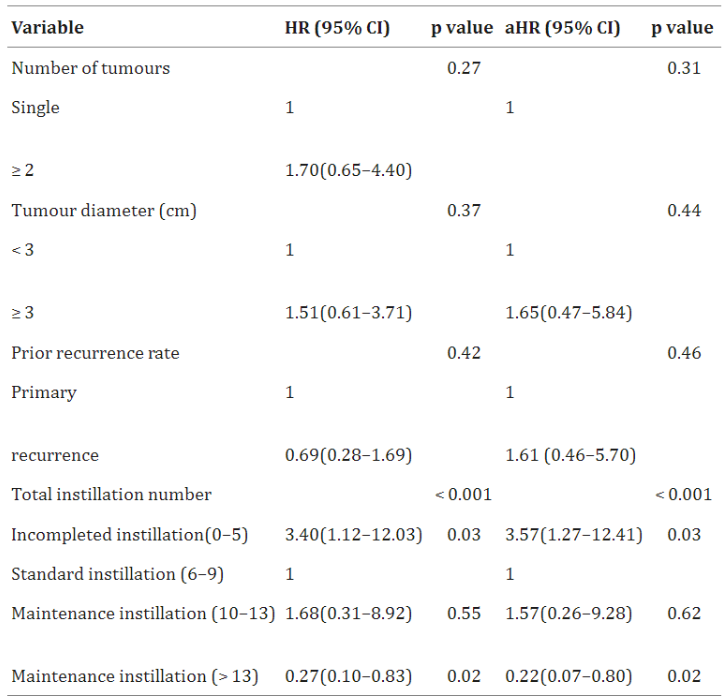726x698 pixels.
Task: Click the 1.70(0.65–4.40) hazard ratio cell
Action: tap(349, 170)
